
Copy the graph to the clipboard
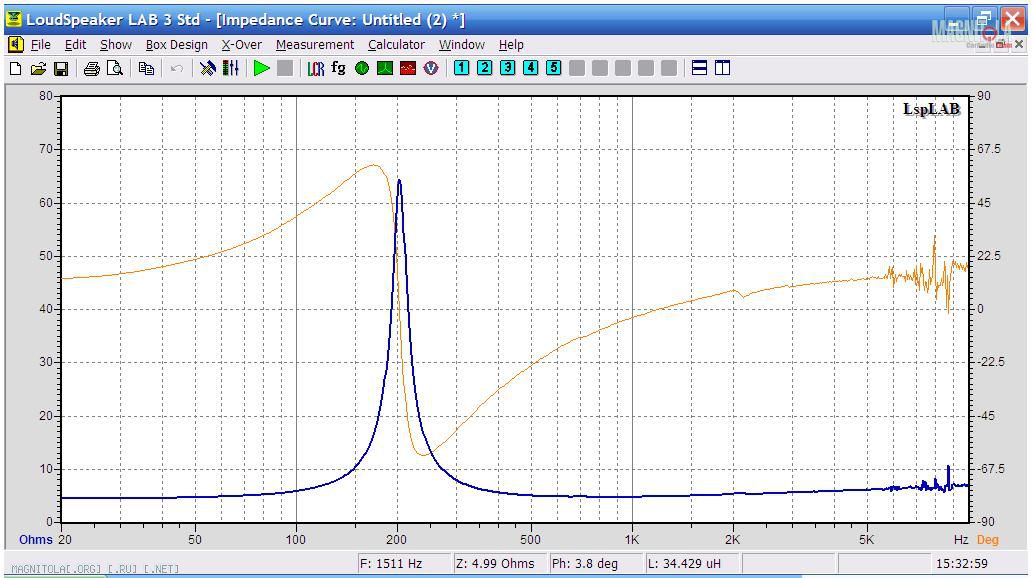click(x=146, y=68)
